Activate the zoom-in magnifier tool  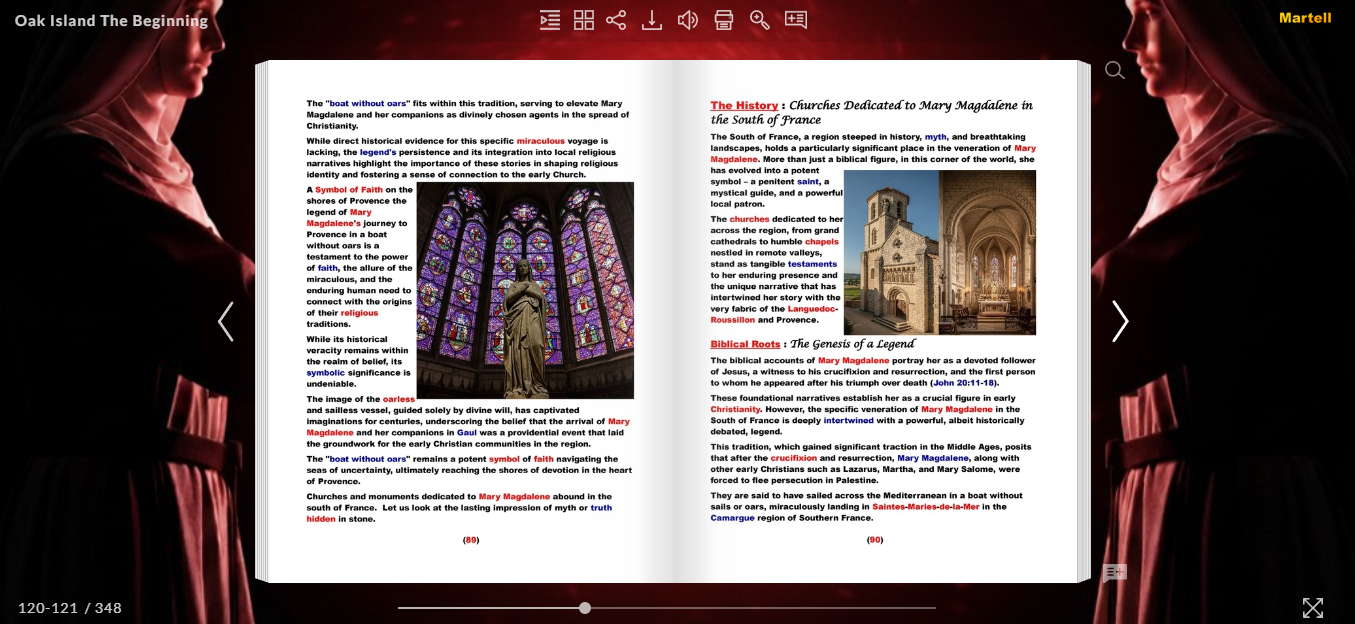click(760, 20)
